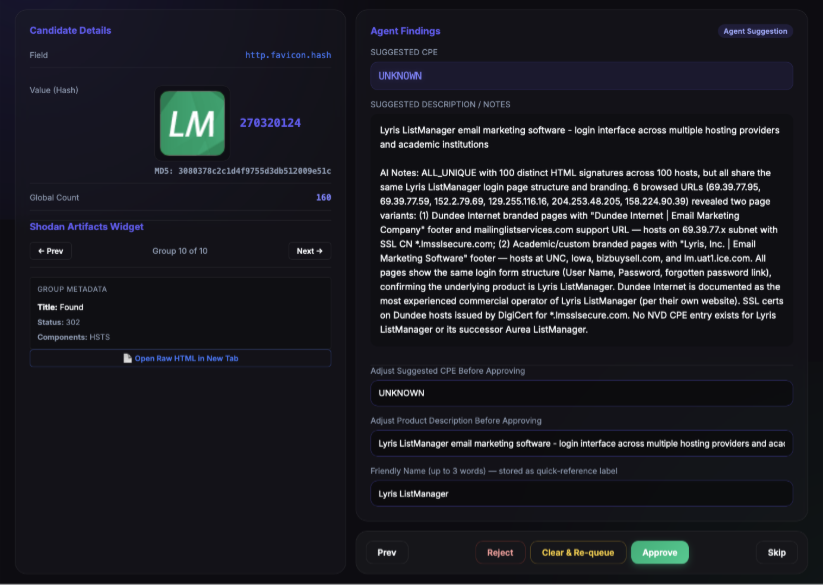
Task: Click the suggested description notes text
Action: (581, 230)
